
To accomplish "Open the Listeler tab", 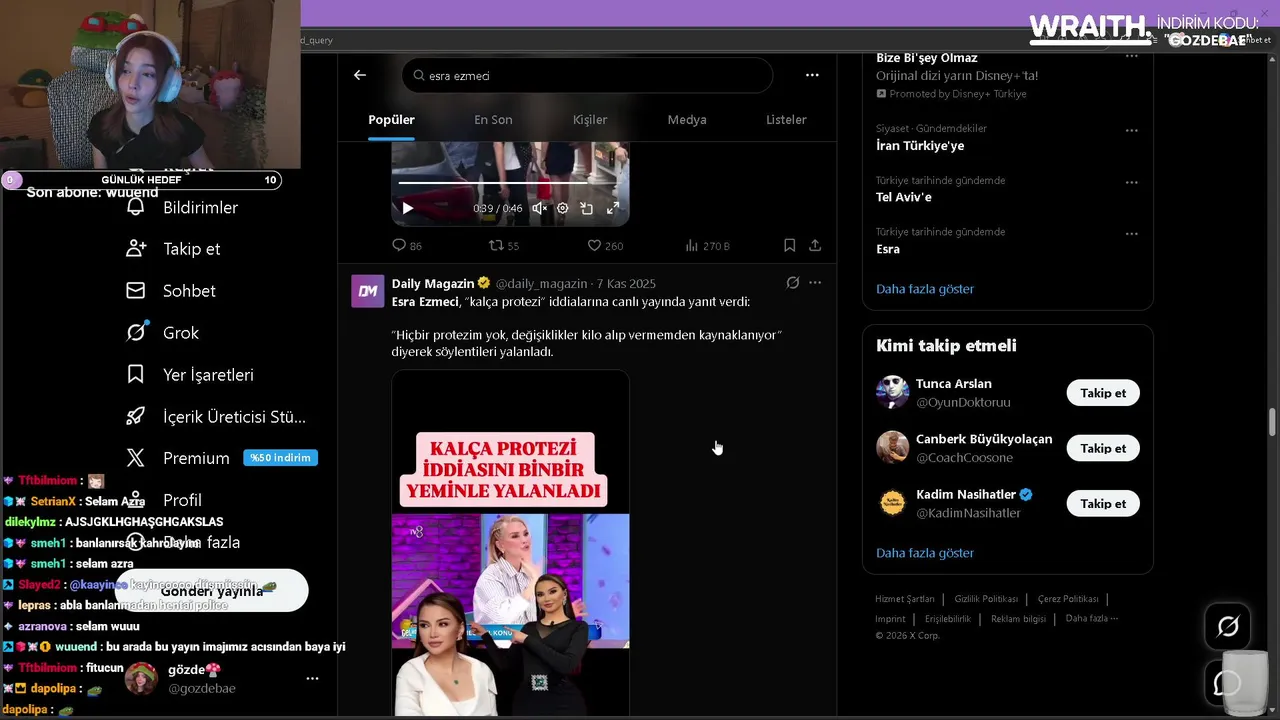I will click(x=786, y=120).
